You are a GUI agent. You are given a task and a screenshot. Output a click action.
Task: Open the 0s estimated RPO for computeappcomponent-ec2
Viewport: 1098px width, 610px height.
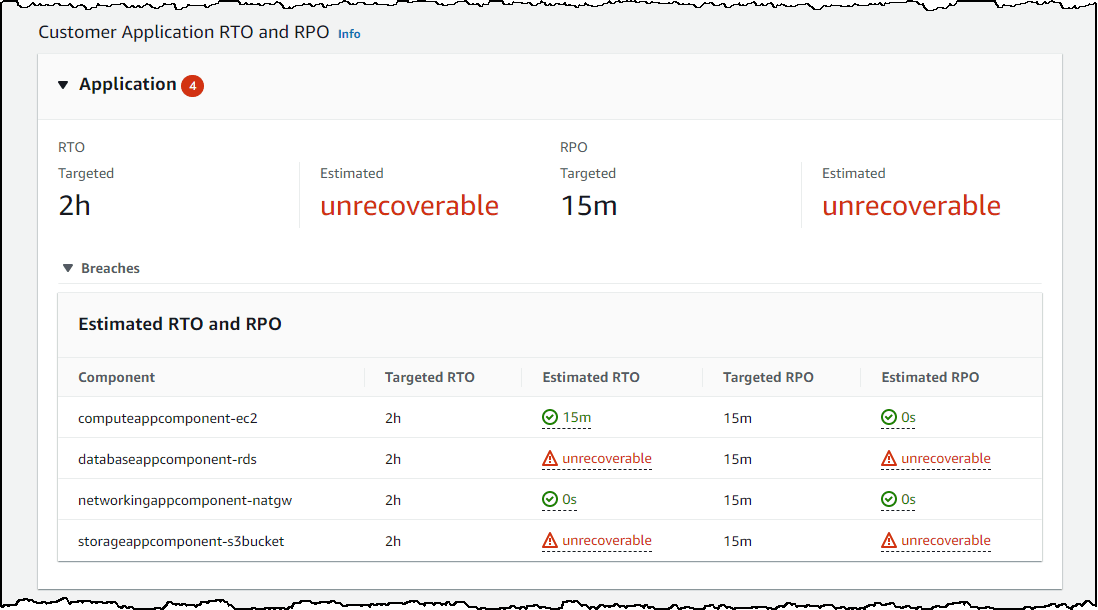pyautogui.click(x=908, y=417)
